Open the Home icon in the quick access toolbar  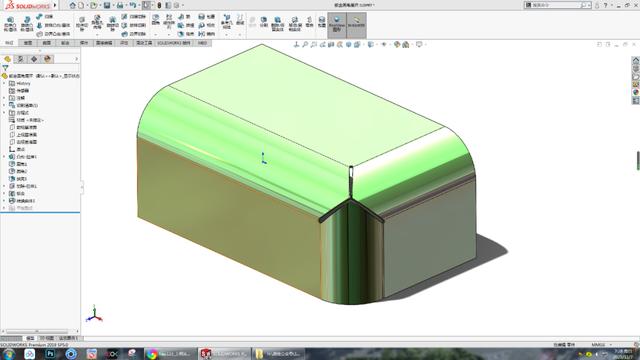[x=73, y=5]
